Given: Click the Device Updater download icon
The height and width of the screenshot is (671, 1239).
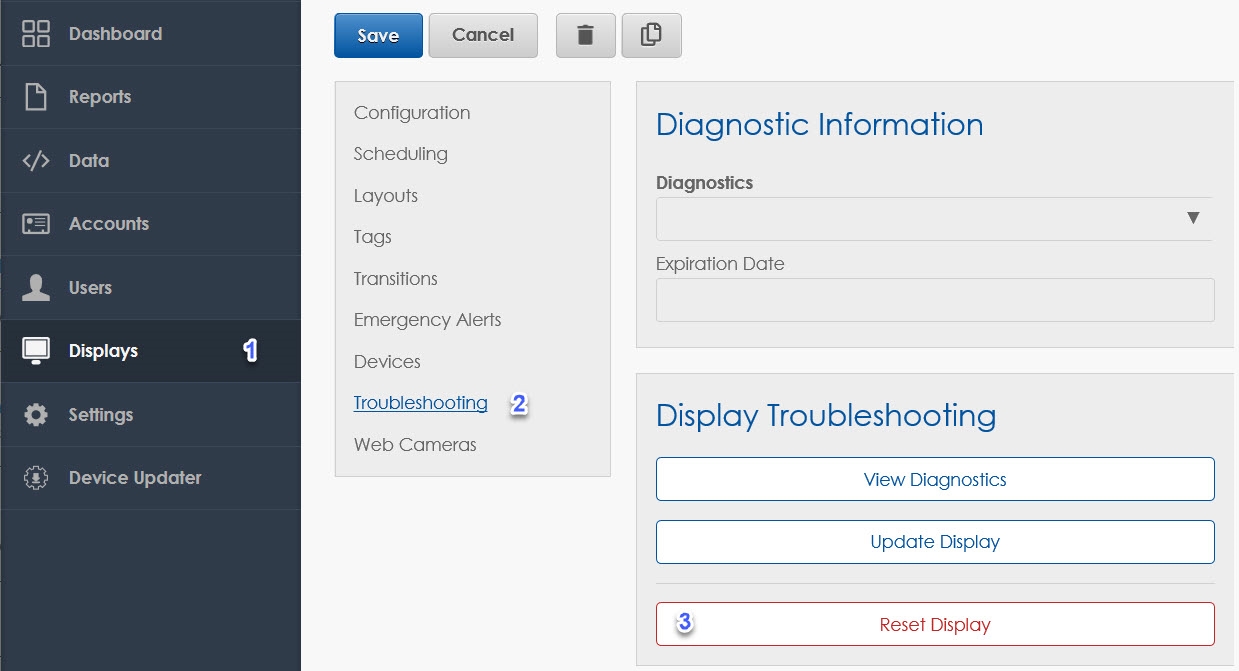Looking at the screenshot, I should tap(36, 478).
